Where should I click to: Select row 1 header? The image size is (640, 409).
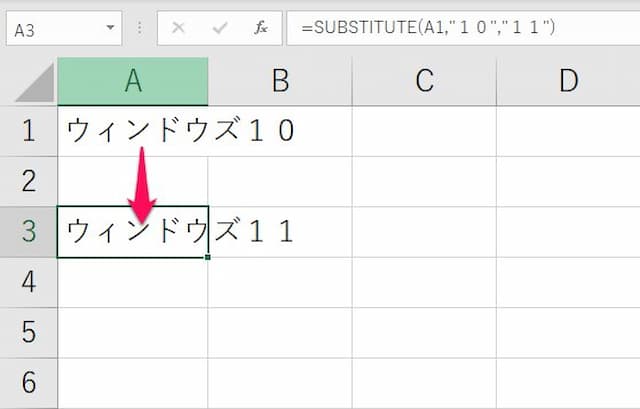28,130
